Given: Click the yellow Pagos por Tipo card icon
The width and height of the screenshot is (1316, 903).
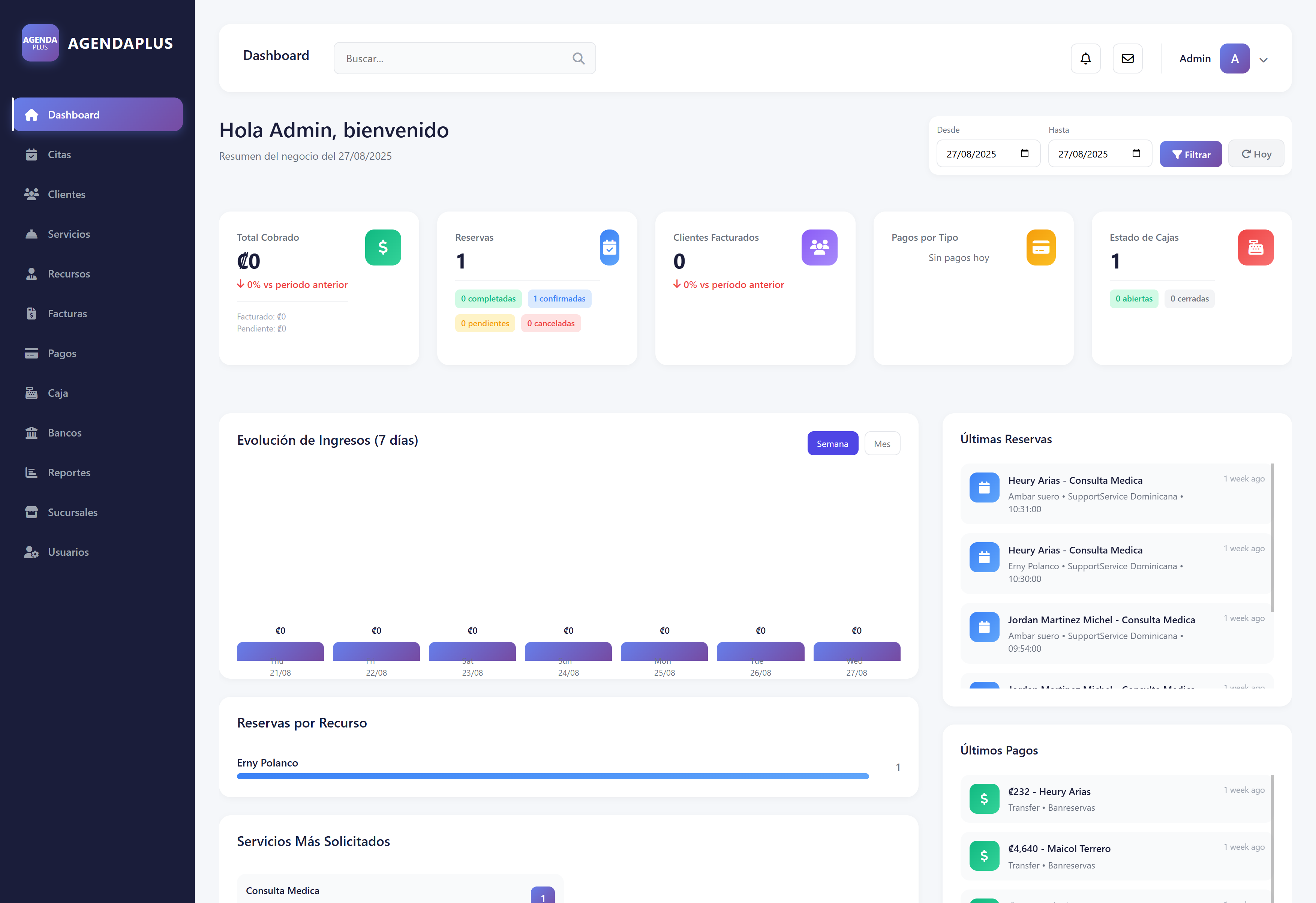Looking at the screenshot, I should tap(1041, 247).
